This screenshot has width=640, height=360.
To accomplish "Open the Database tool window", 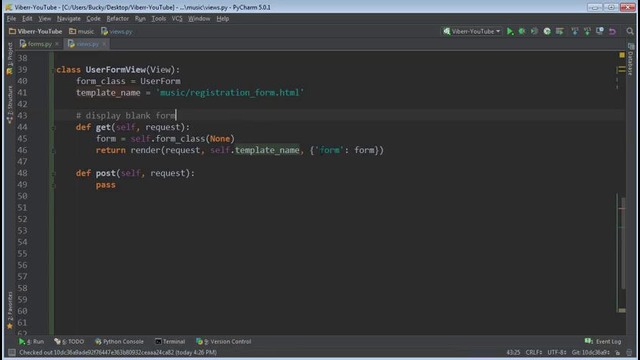I will 631,60.
